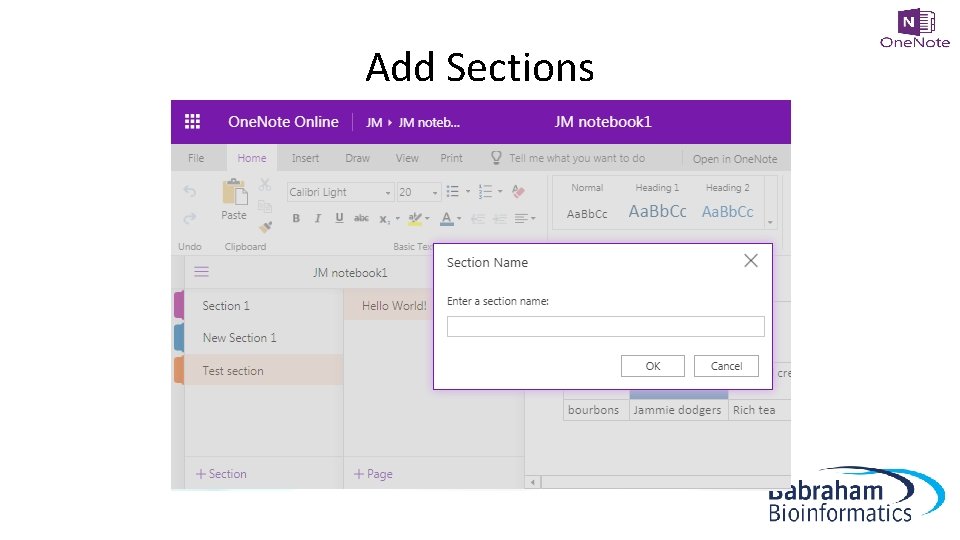Viewport: 960px width, 540px height.
Task: Click the Jammie dodgers table cell
Action: coord(678,410)
